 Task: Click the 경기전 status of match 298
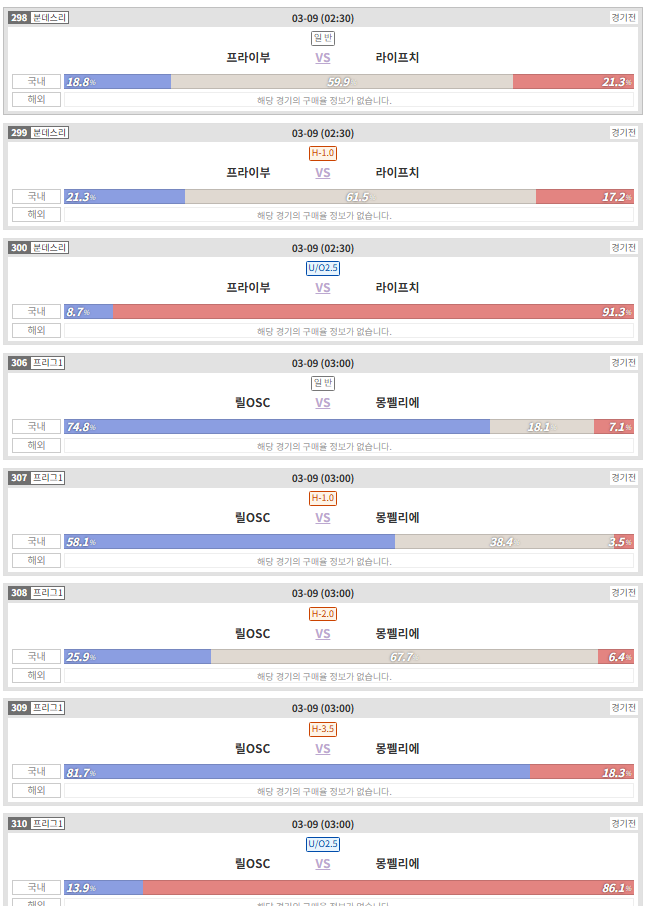(624, 18)
